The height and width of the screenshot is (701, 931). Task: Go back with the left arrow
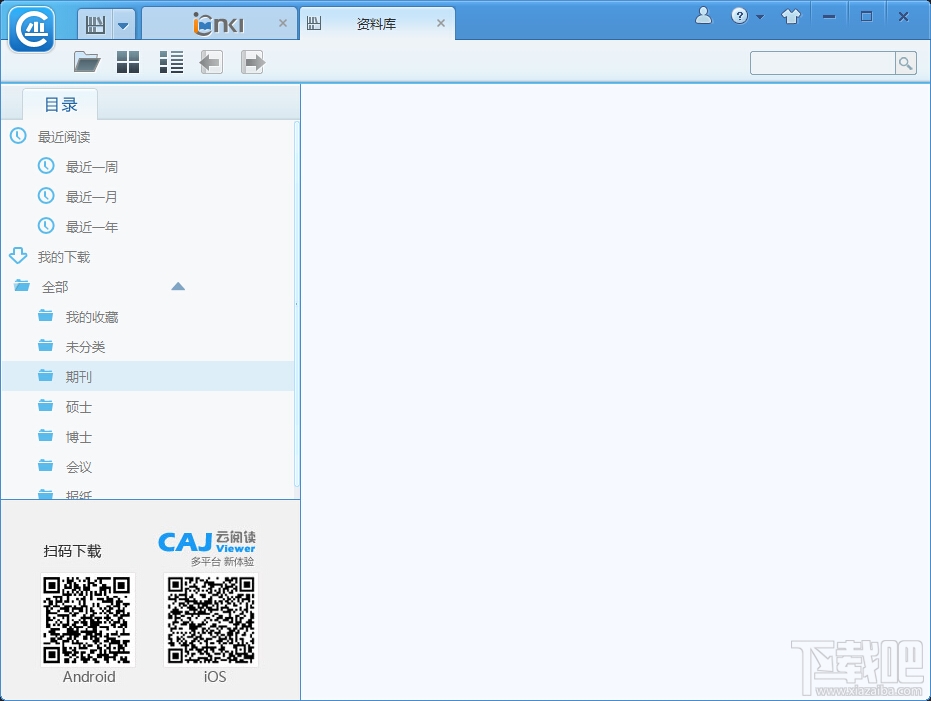211,62
